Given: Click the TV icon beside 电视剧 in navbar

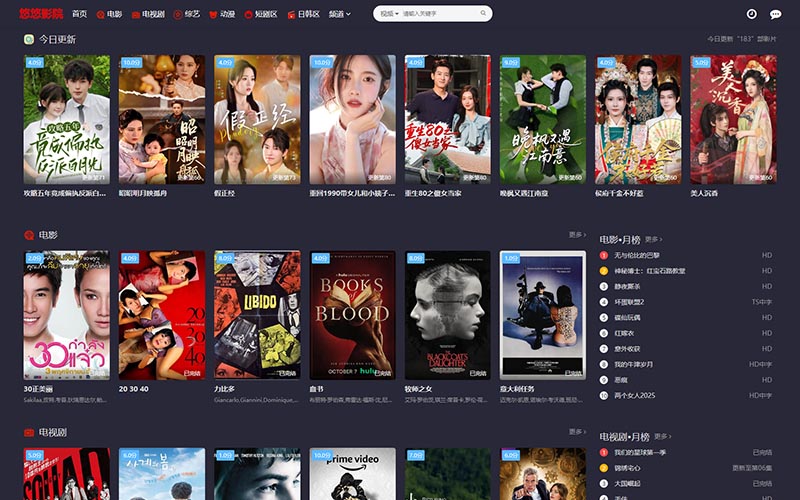Looking at the screenshot, I should click(x=136, y=15).
